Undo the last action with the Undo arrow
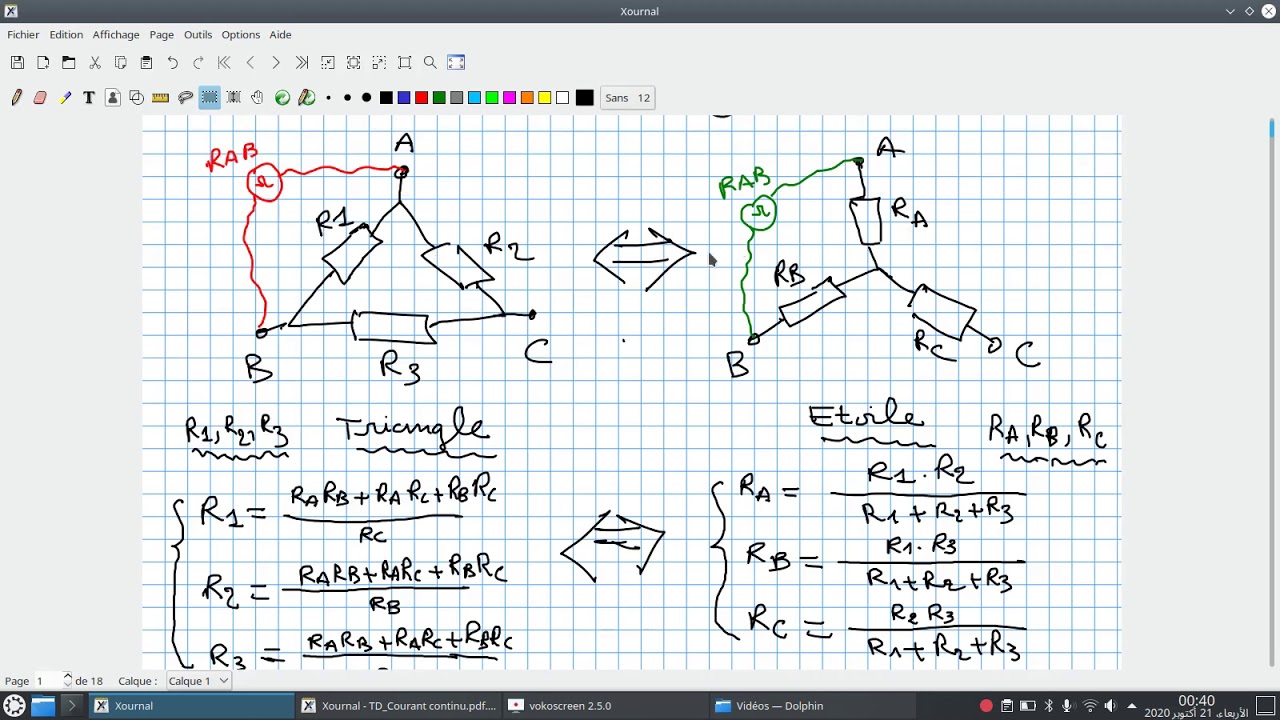This screenshot has height=720, width=1280. pyautogui.click(x=173, y=62)
